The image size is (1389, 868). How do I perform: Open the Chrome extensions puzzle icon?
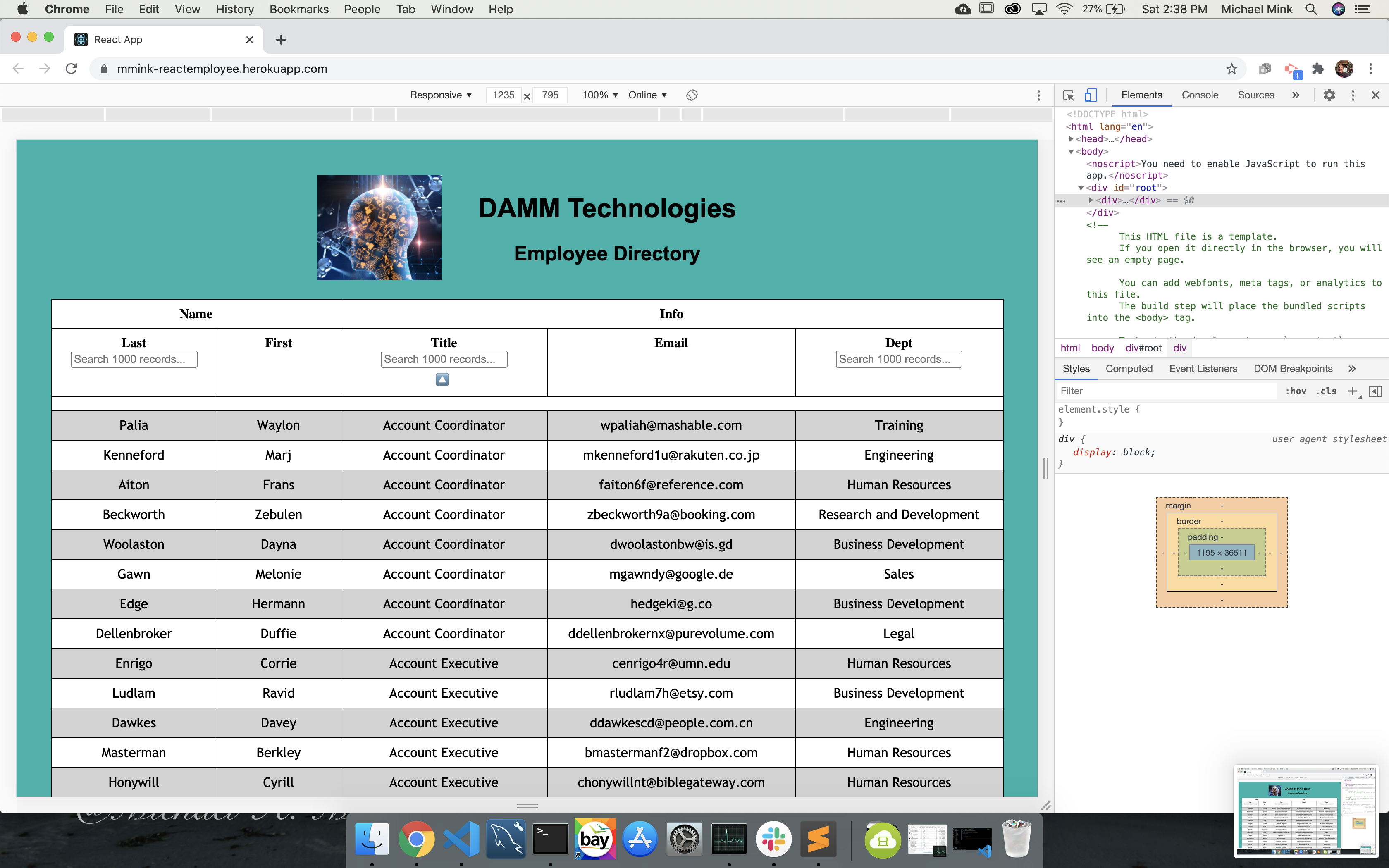click(x=1318, y=69)
